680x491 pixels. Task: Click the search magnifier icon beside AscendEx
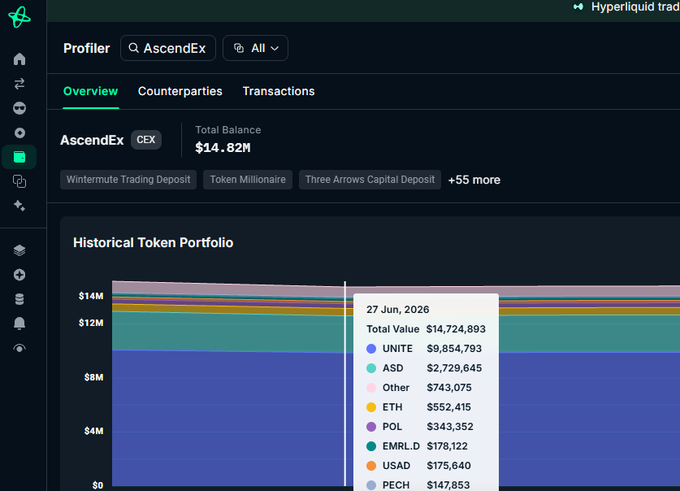click(x=134, y=48)
